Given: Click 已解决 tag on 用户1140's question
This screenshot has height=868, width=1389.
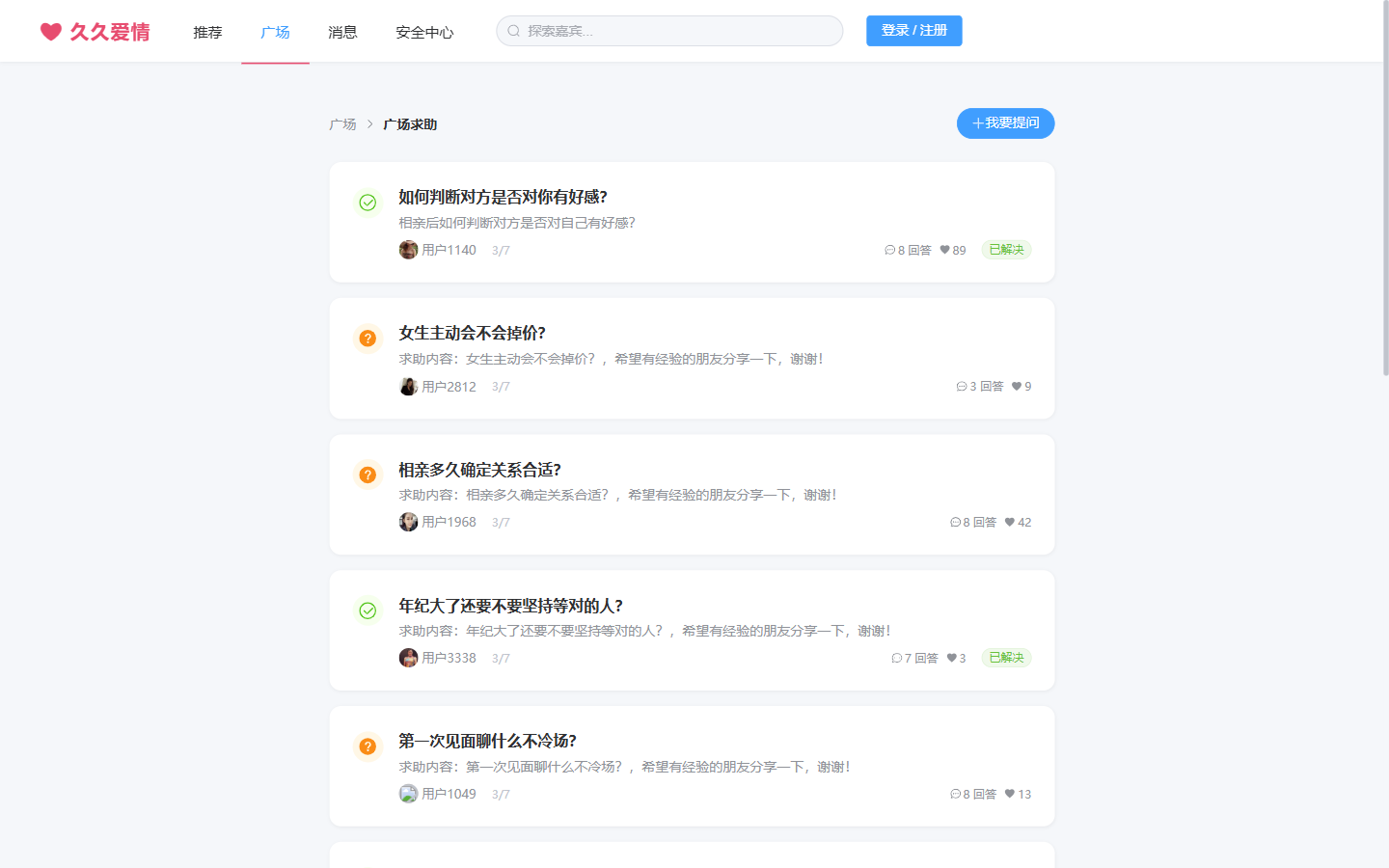Looking at the screenshot, I should coord(1006,250).
